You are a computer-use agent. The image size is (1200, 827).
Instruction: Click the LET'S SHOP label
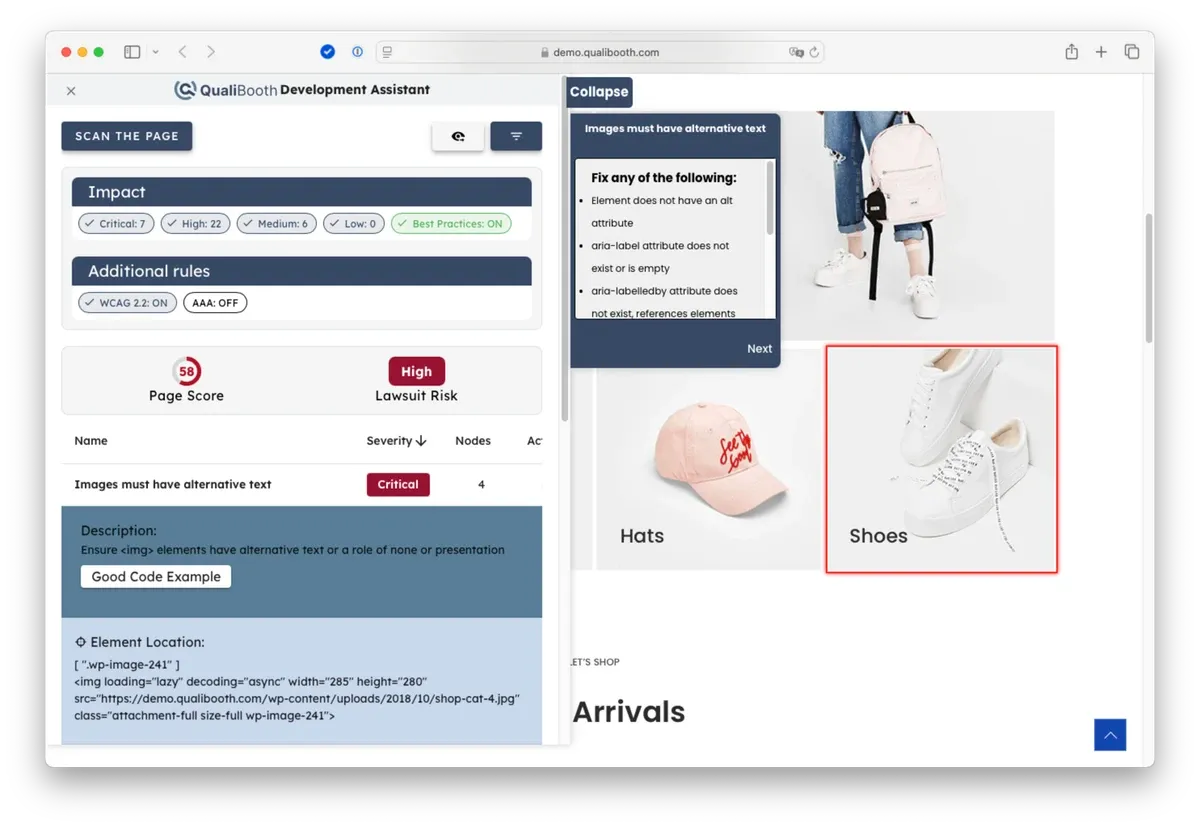594,662
